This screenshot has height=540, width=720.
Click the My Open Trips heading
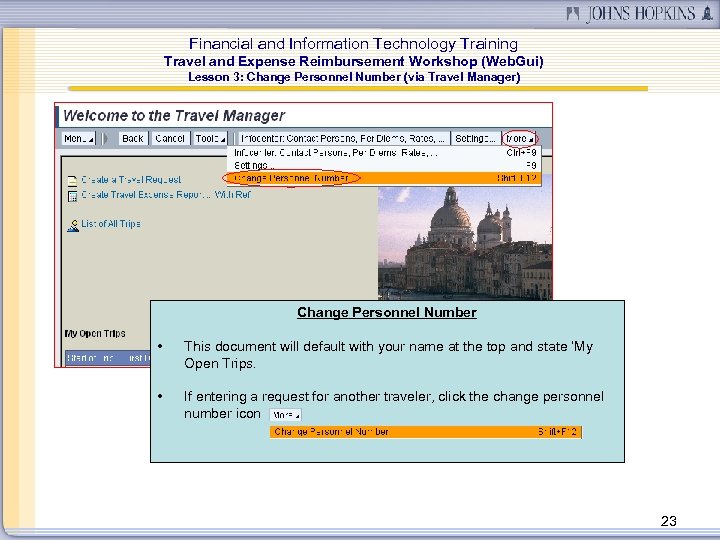(x=95, y=333)
